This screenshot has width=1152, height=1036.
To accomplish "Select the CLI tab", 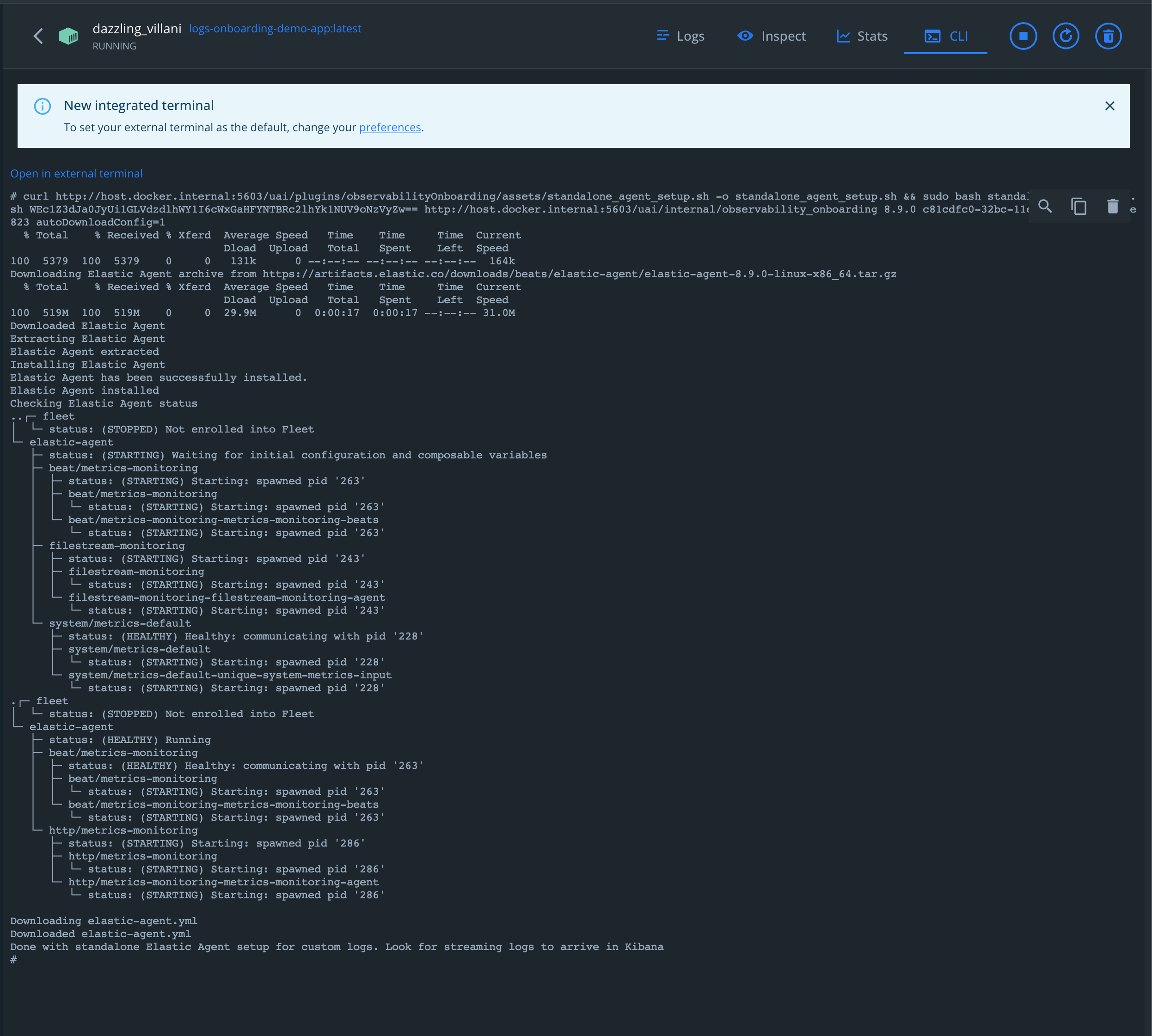I will 945,36.
